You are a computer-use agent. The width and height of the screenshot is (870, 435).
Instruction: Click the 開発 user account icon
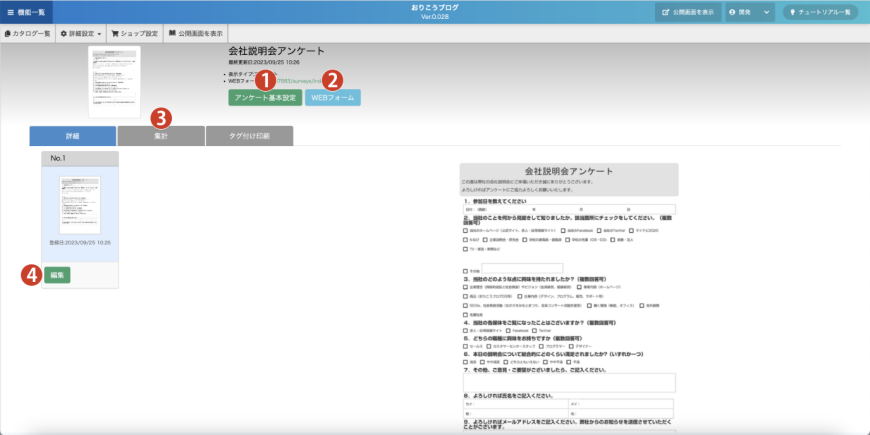(733, 12)
